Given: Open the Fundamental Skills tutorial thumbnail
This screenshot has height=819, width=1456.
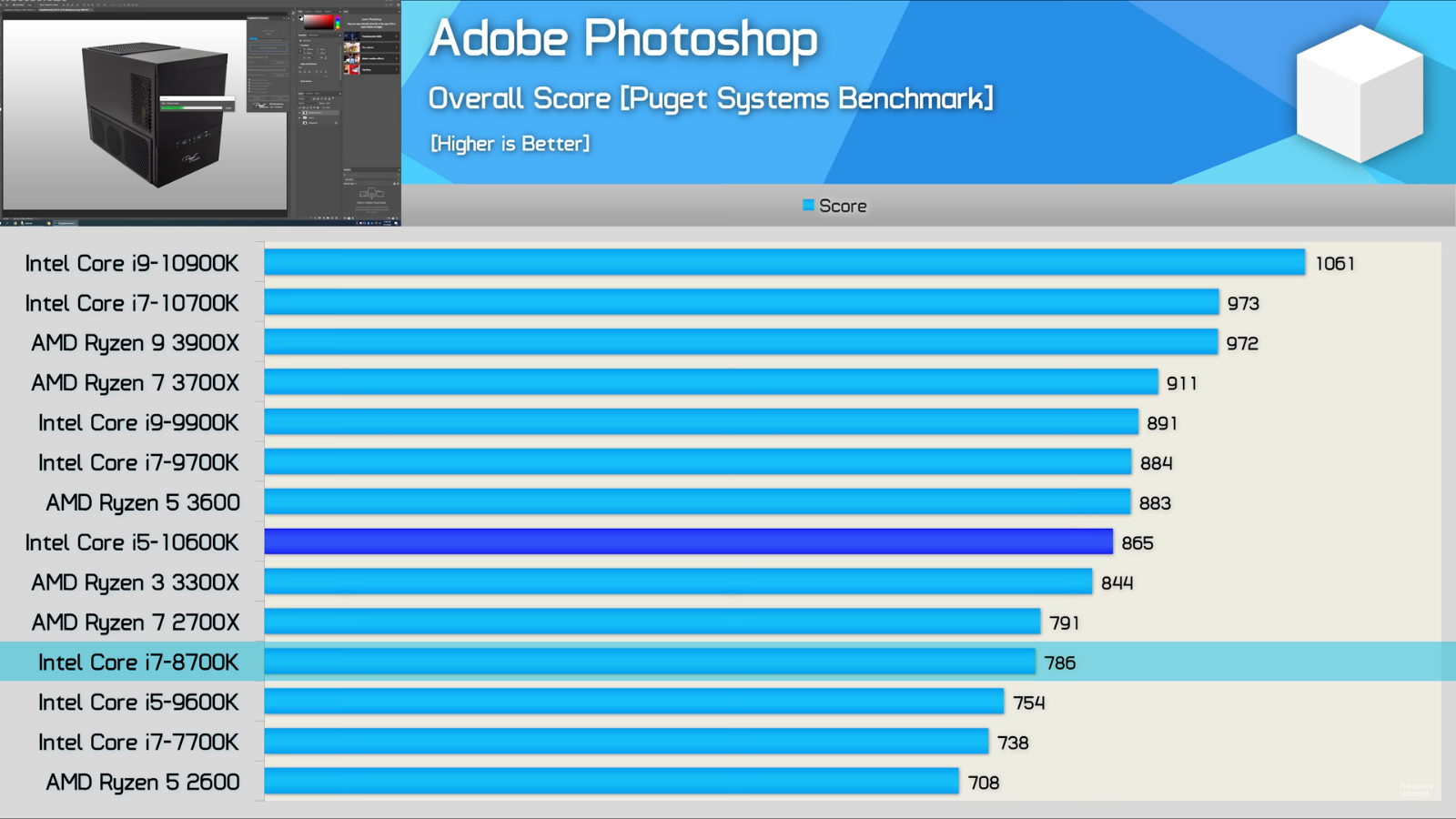Looking at the screenshot, I should [351, 36].
